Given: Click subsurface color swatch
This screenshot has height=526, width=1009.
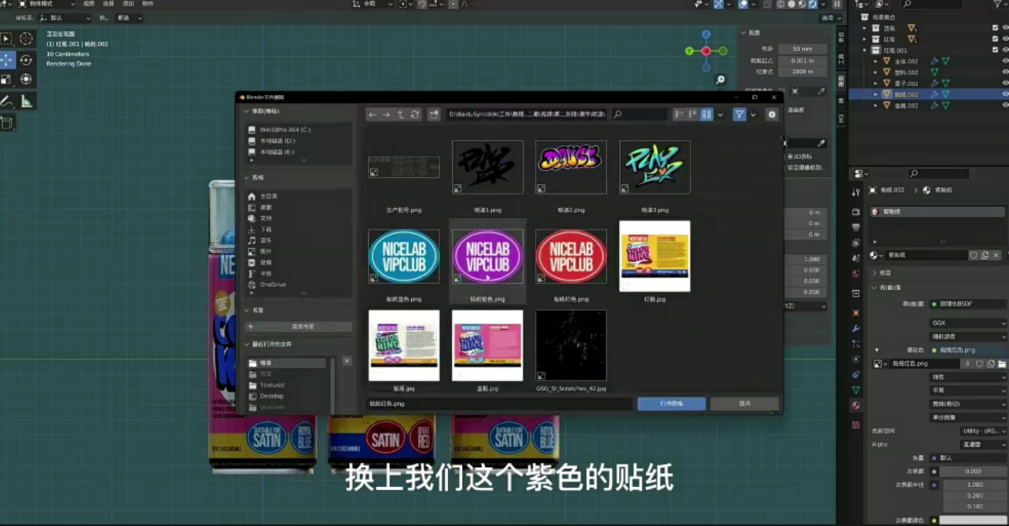Looking at the screenshot, I should [x=973, y=520].
